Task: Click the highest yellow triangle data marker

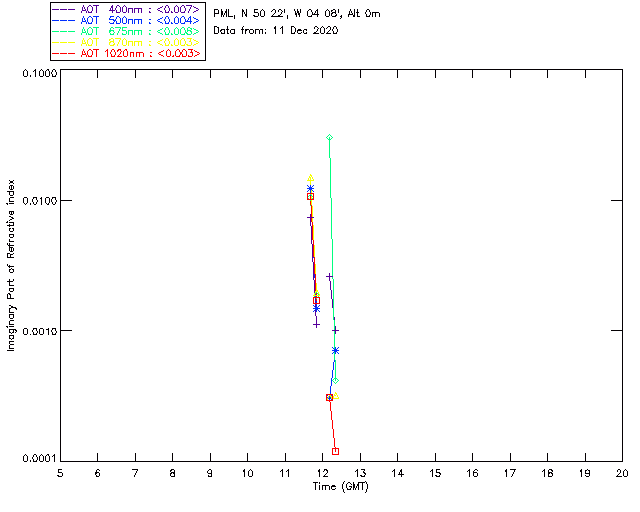Action: click(311, 178)
